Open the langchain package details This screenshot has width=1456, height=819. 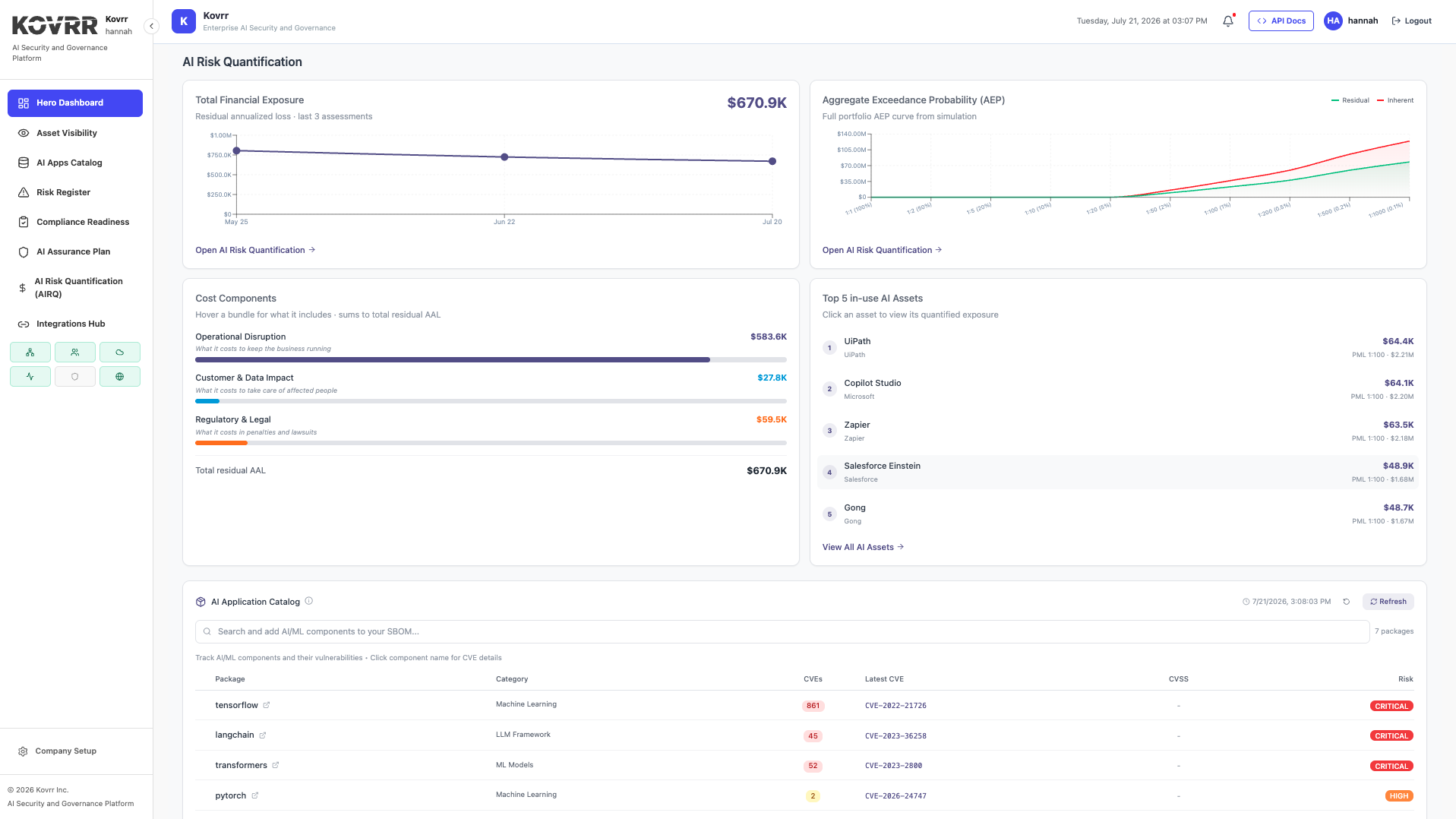(235, 735)
